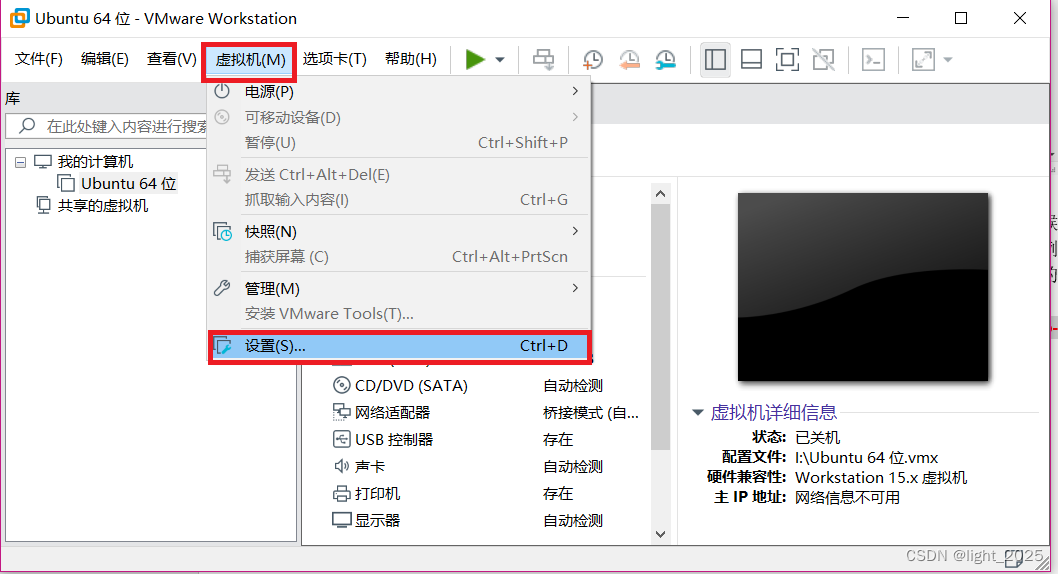Open the 选项卡(T) menu

(x=335, y=59)
